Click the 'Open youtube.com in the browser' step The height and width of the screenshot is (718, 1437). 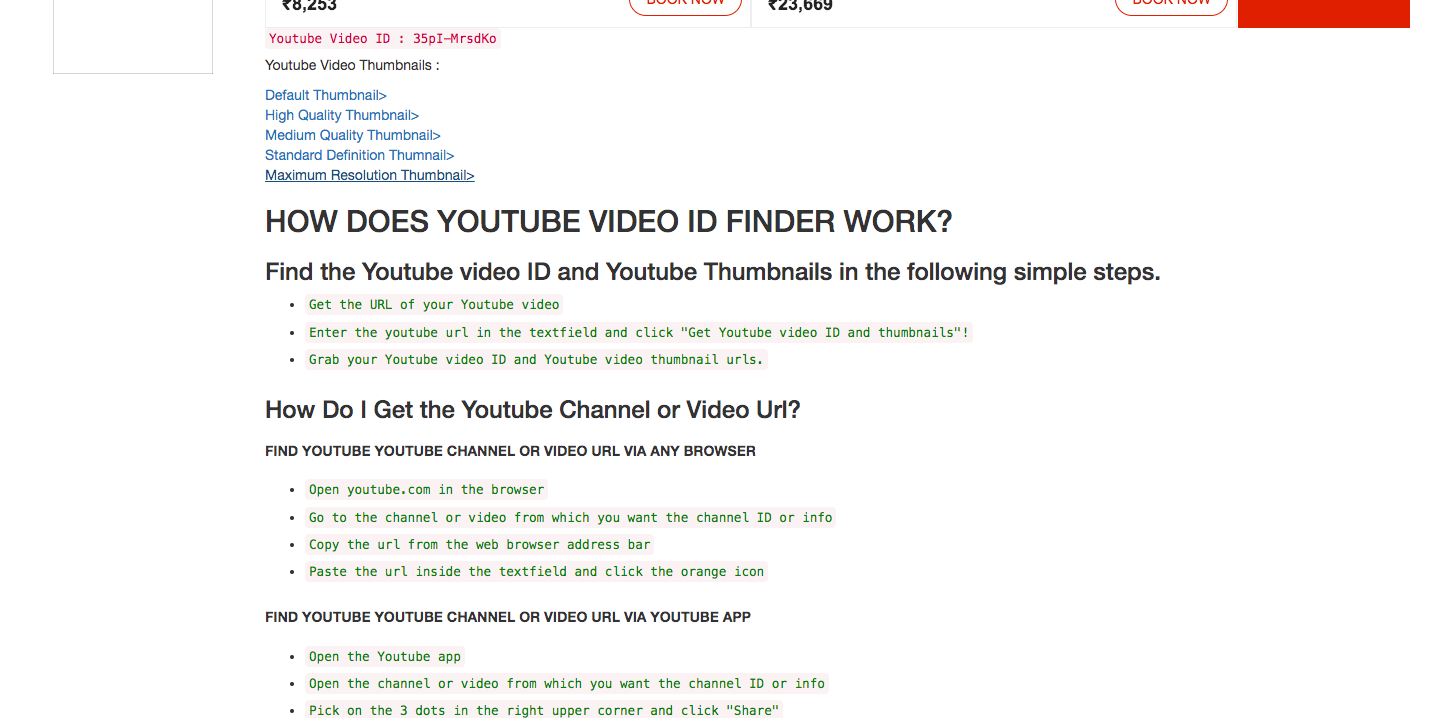pyautogui.click(x=427, y=490)
